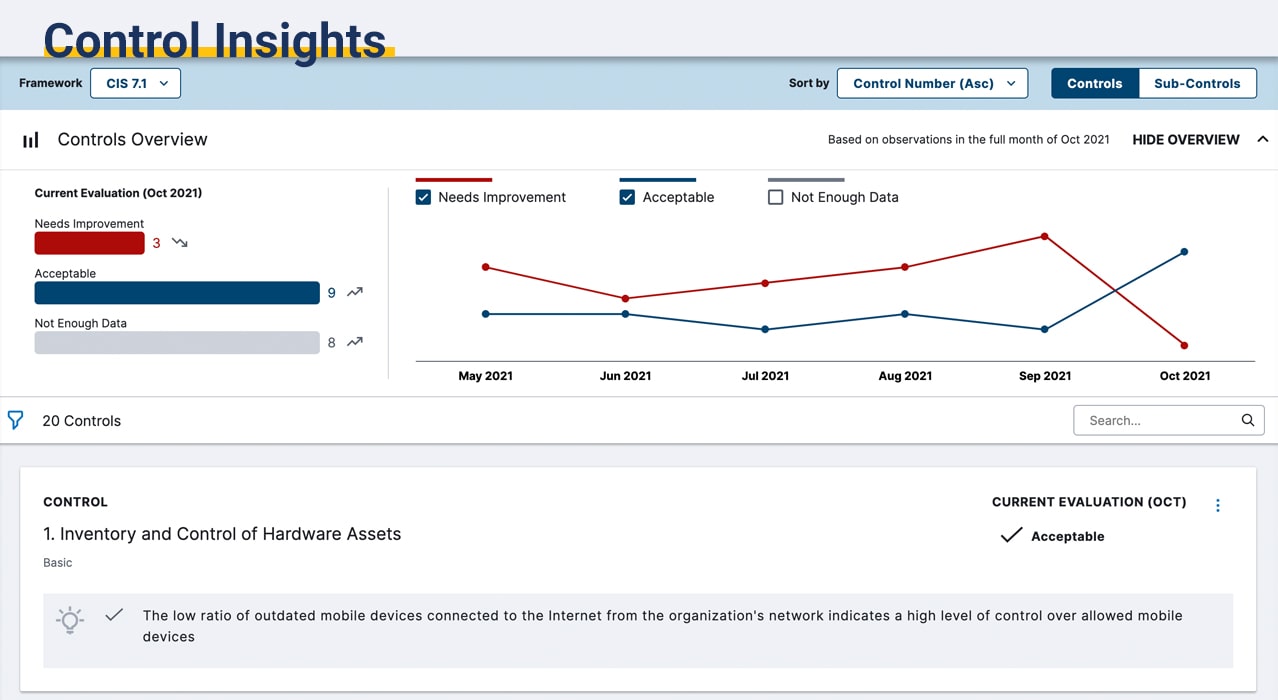
Task: Click the trend arrow beside Not Enough Data count
Action: click(x=355, y=342)
